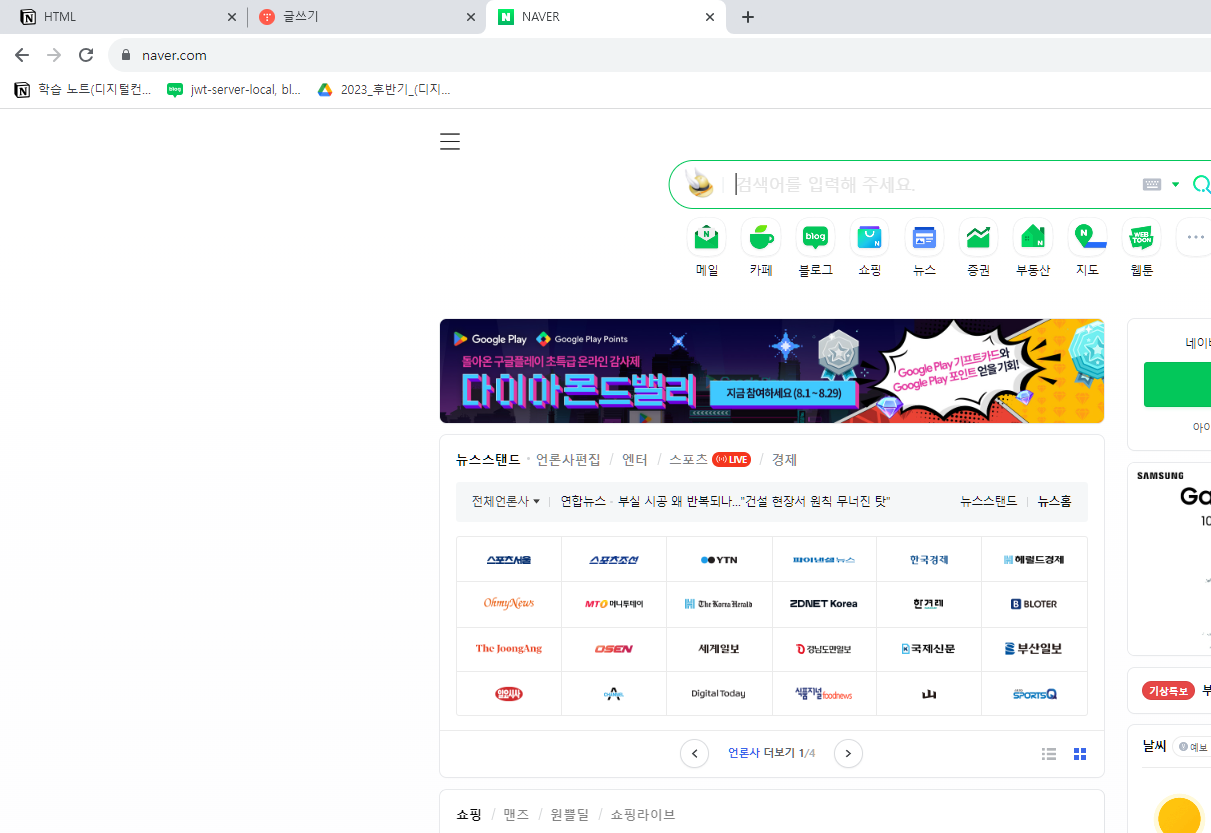This screenshot has width=1211, height=833.
Task: Open the on-screen keyboard icon in search box
Action: (1152, 184)
